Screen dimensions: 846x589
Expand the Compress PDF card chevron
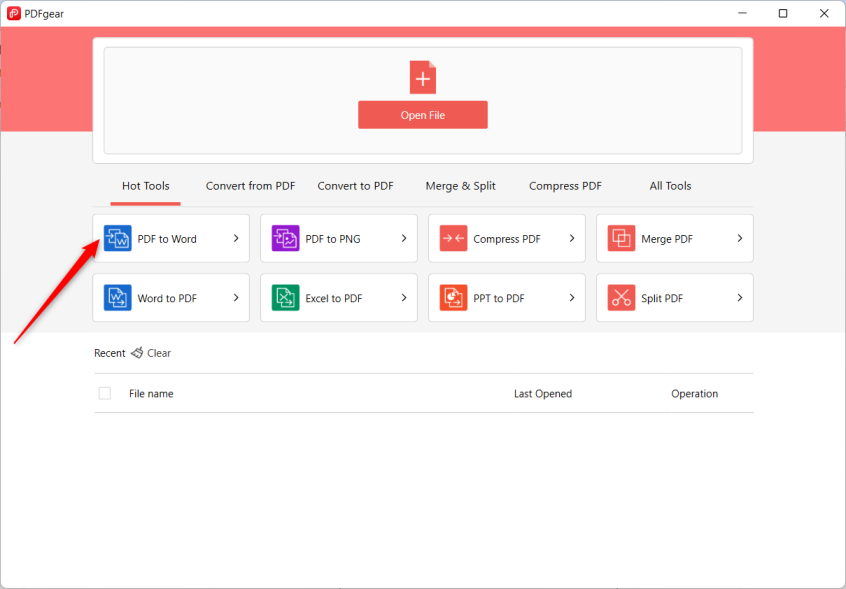tap(572, 238)
